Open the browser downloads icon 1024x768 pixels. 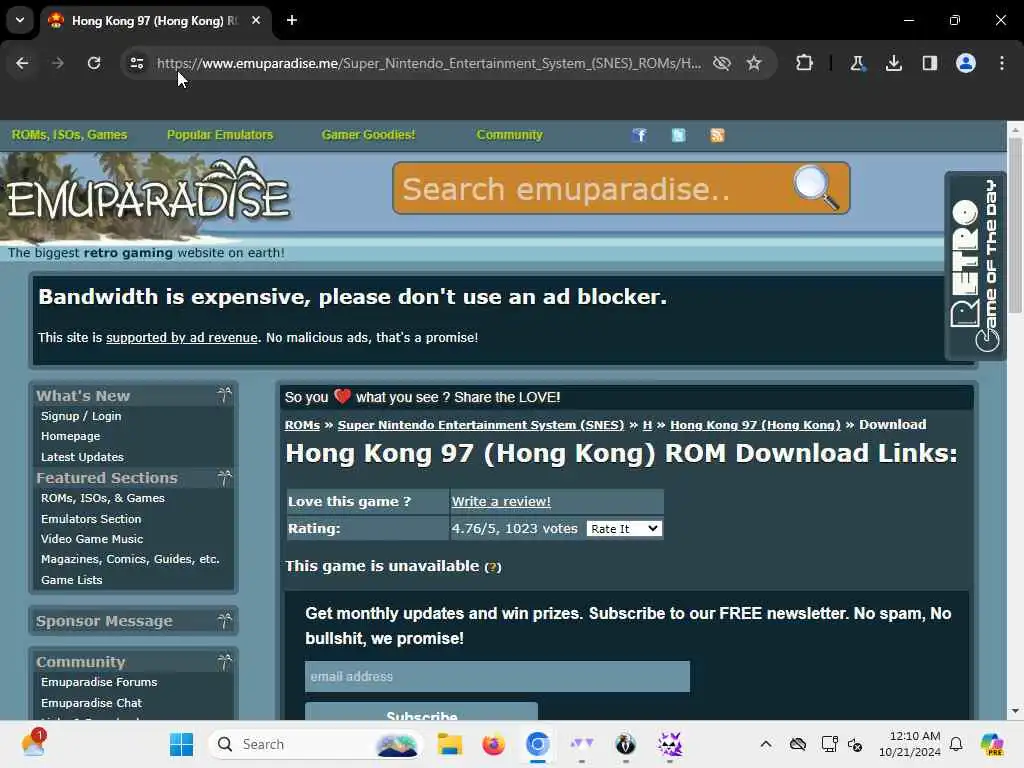893,63
